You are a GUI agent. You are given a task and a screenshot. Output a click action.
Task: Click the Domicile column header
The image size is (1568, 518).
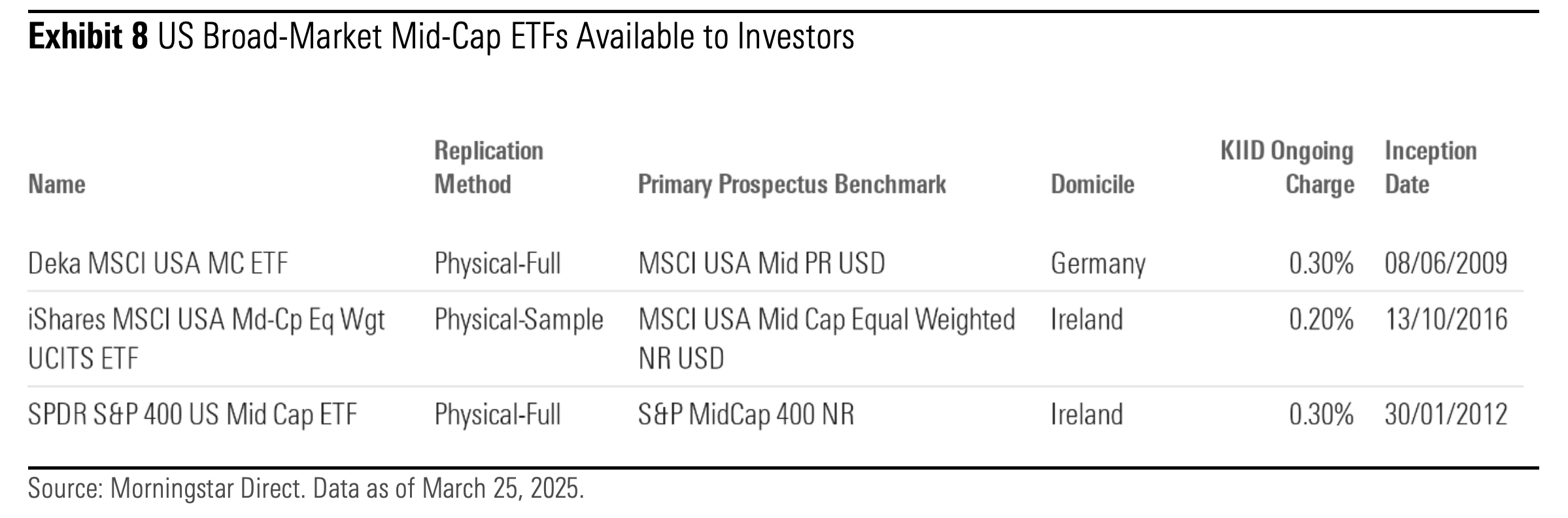coord(1092,184)
